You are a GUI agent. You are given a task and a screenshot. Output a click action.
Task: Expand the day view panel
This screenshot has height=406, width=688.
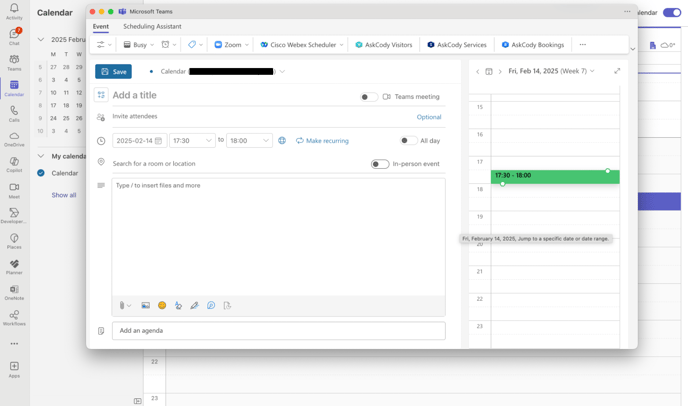617,71
